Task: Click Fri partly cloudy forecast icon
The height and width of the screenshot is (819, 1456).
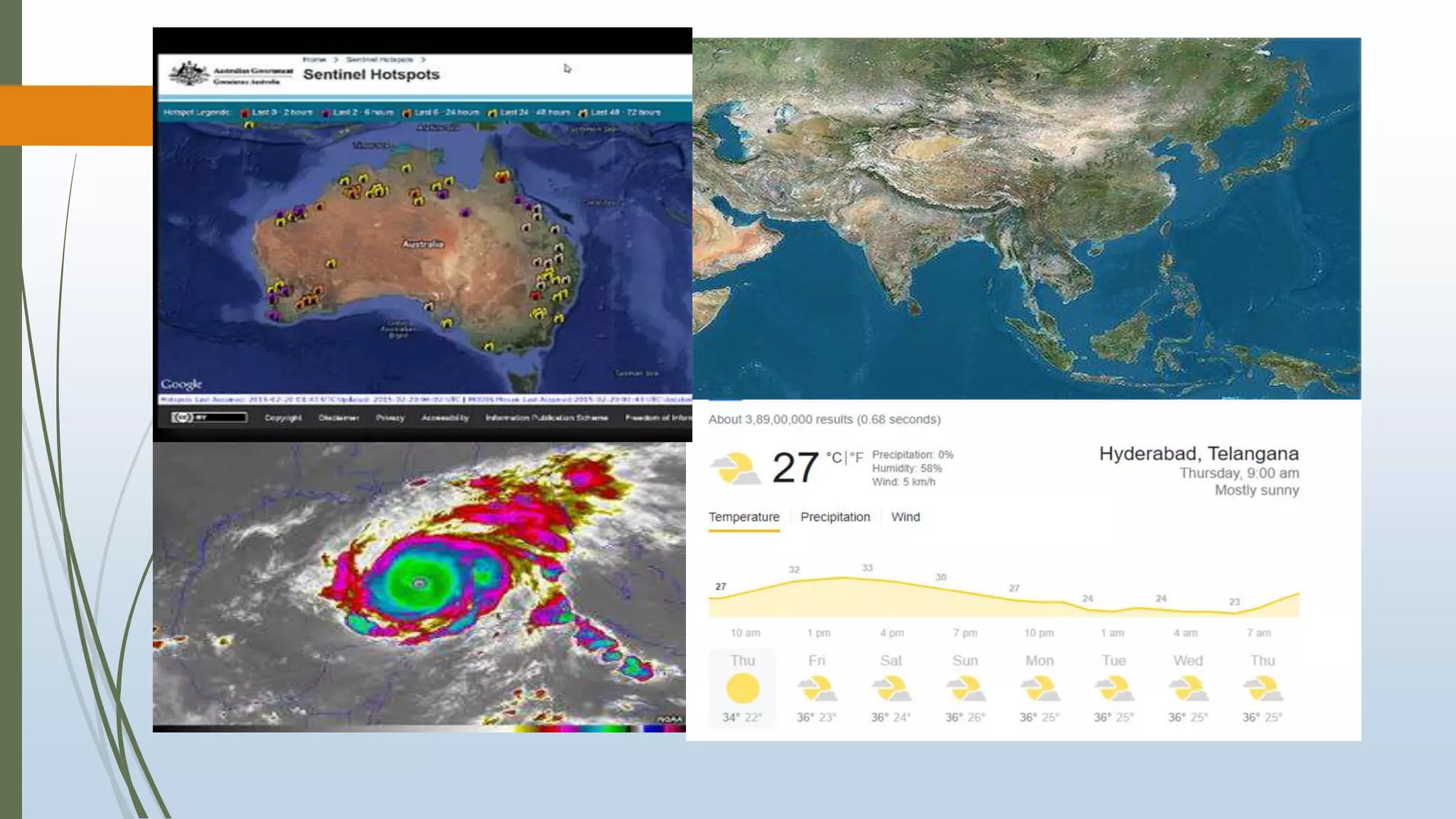Action: (x=817, y=689)
